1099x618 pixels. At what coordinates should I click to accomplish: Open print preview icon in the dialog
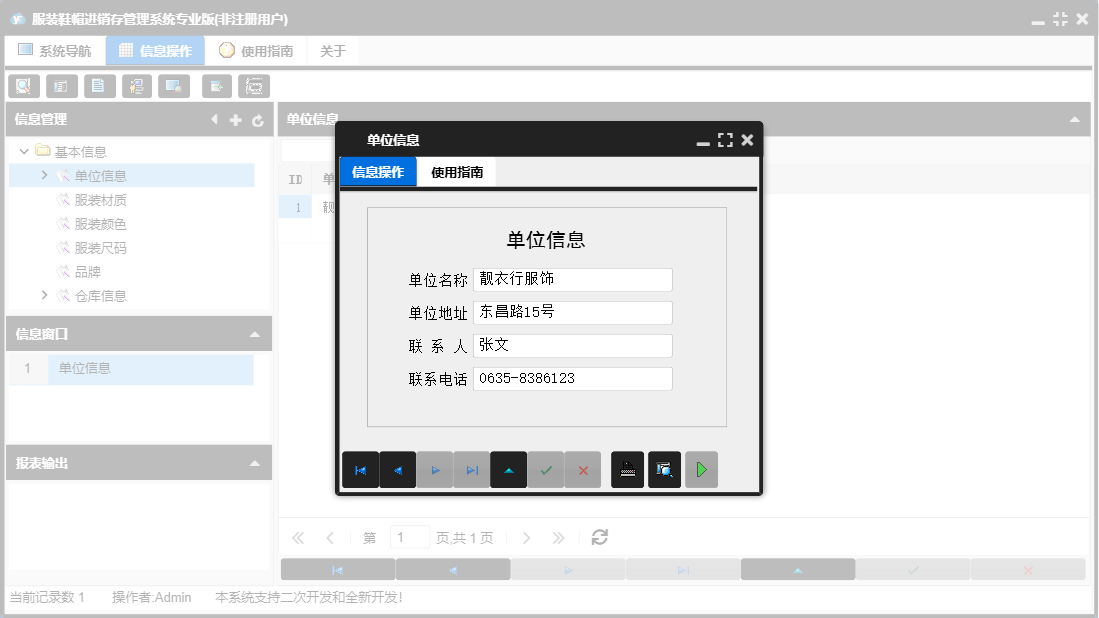(x=664, y=469)
